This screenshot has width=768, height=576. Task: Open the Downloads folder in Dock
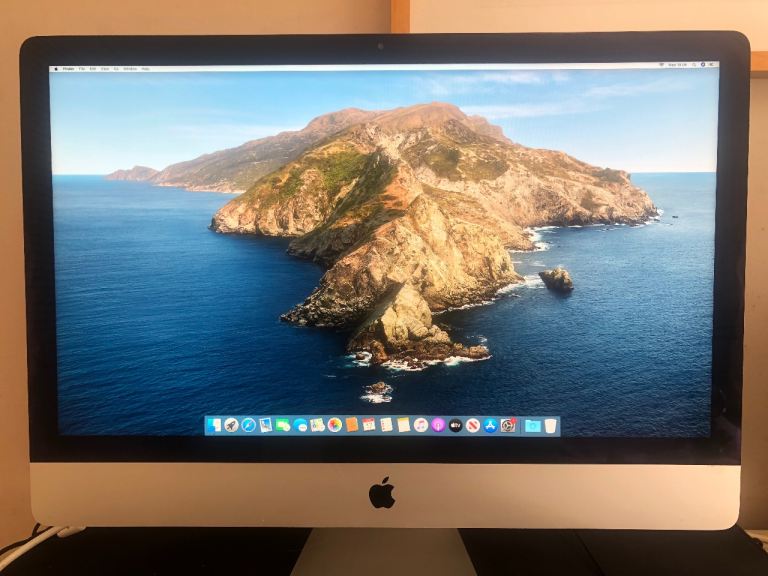[532, 426]
